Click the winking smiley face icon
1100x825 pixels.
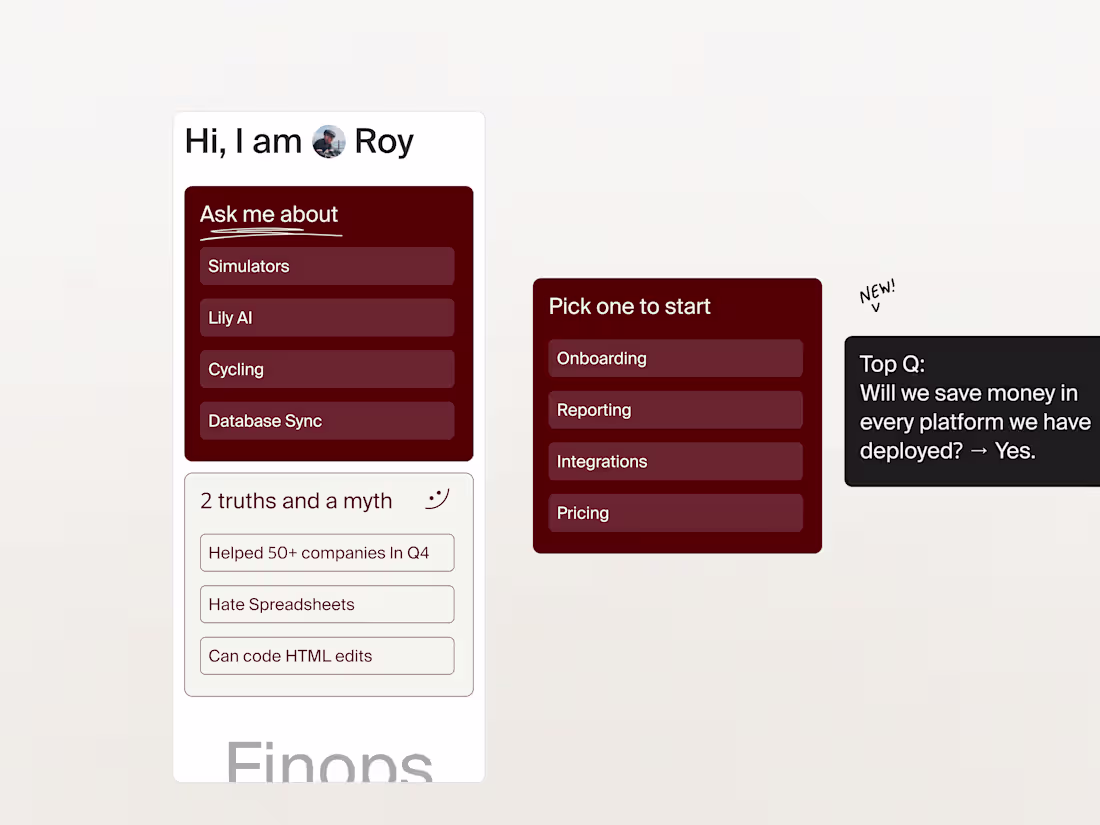pyautogui.click(x=437, y=500)
